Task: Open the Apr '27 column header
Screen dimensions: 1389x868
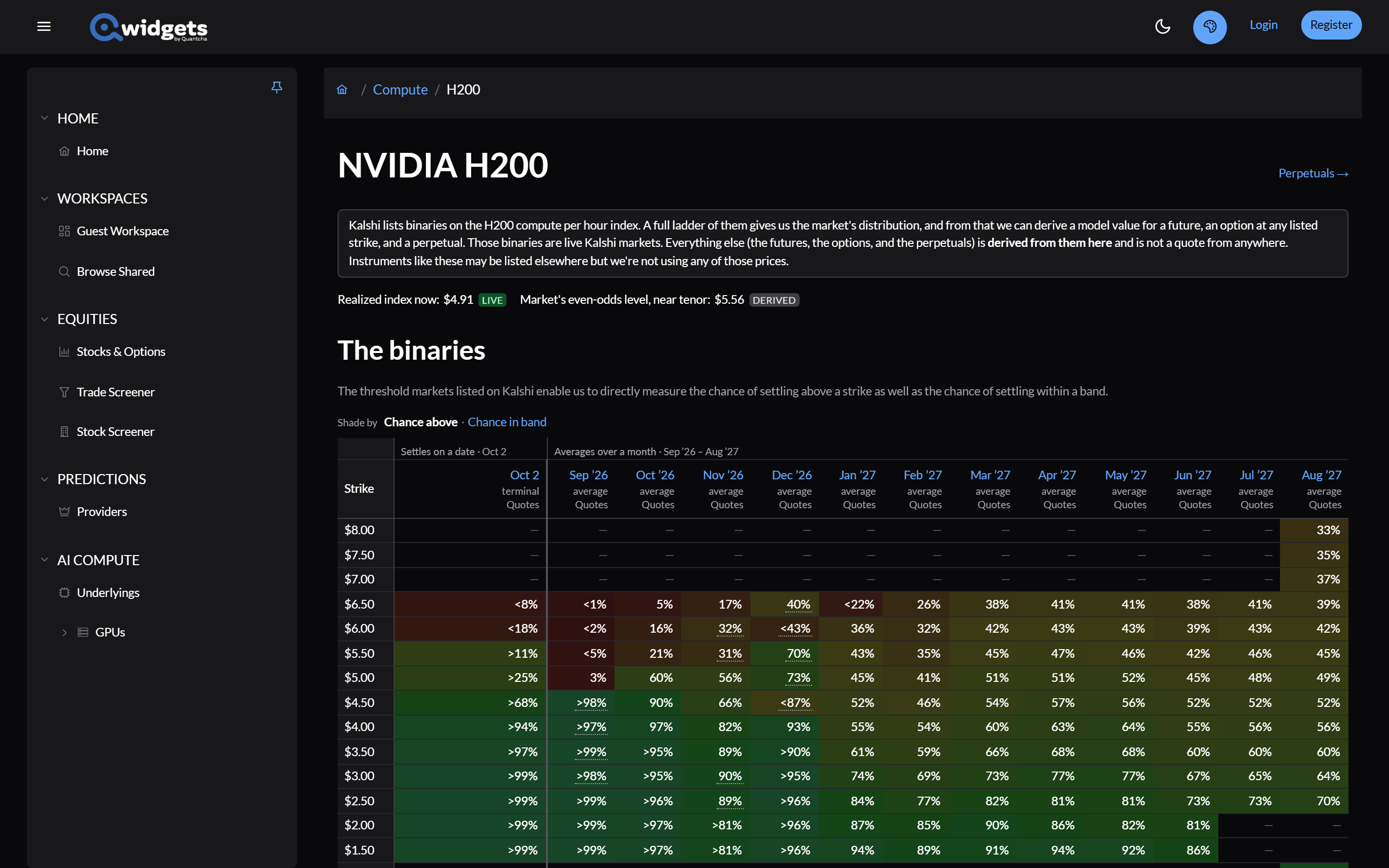Action: pyautogui.click(x=1057, y=475)
